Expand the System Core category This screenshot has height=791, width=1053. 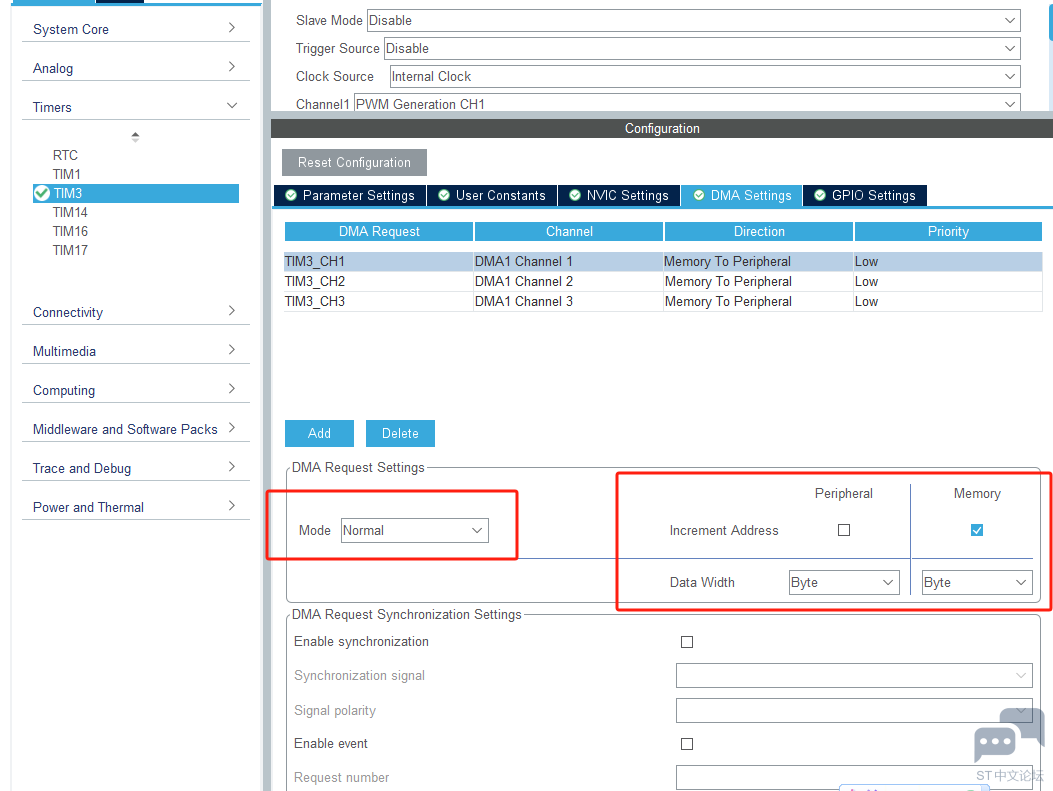tap(136, 29)
